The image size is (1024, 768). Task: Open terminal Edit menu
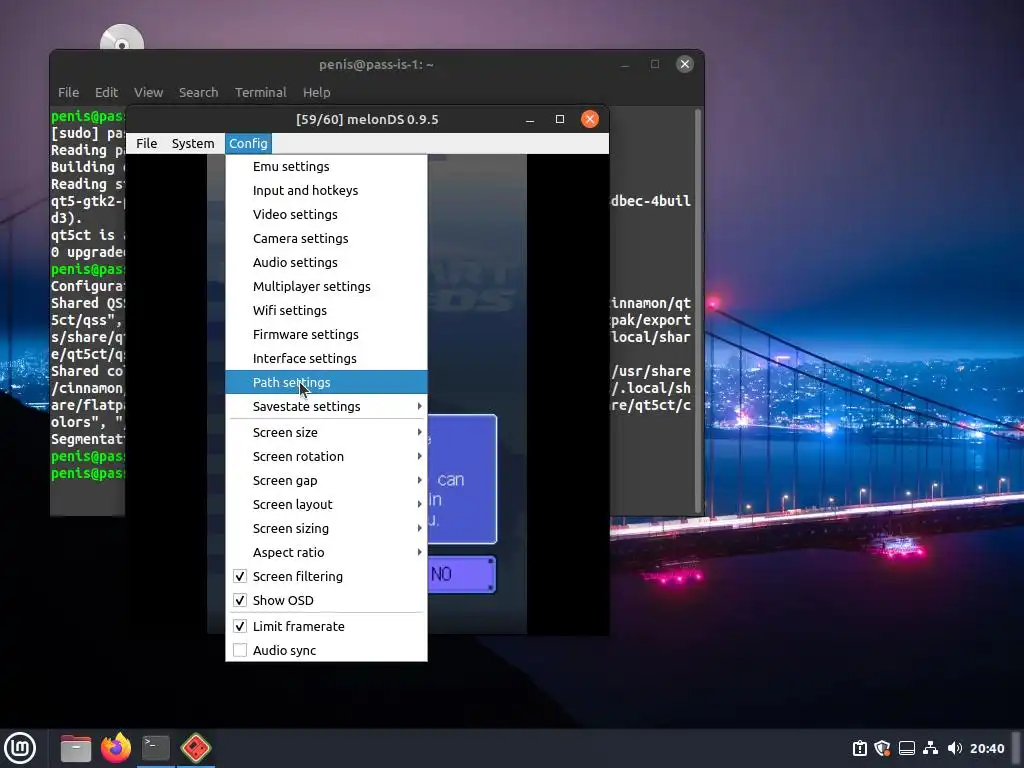tap(106, 92)
